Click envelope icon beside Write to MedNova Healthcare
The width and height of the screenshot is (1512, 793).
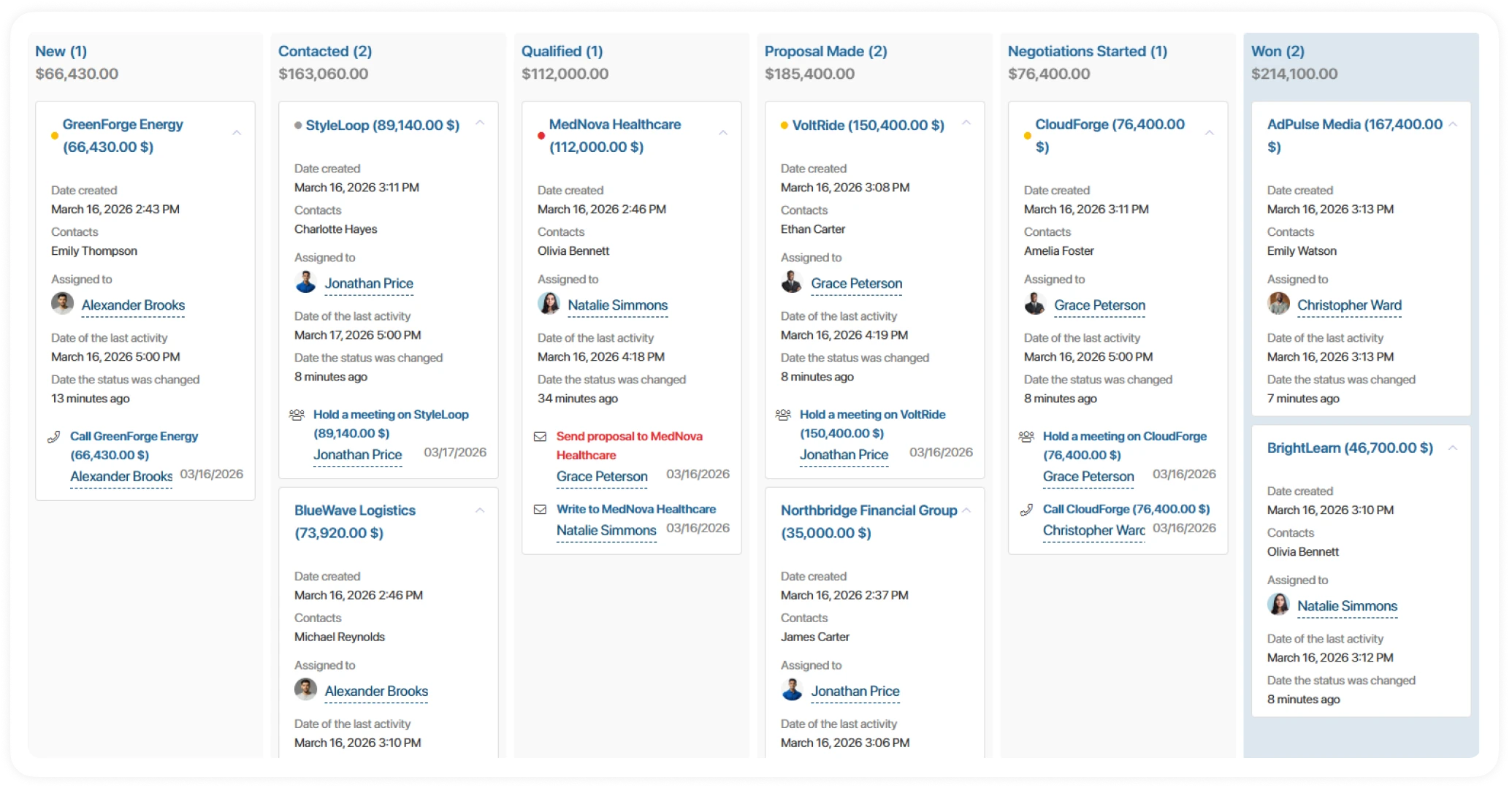(540, 510)
